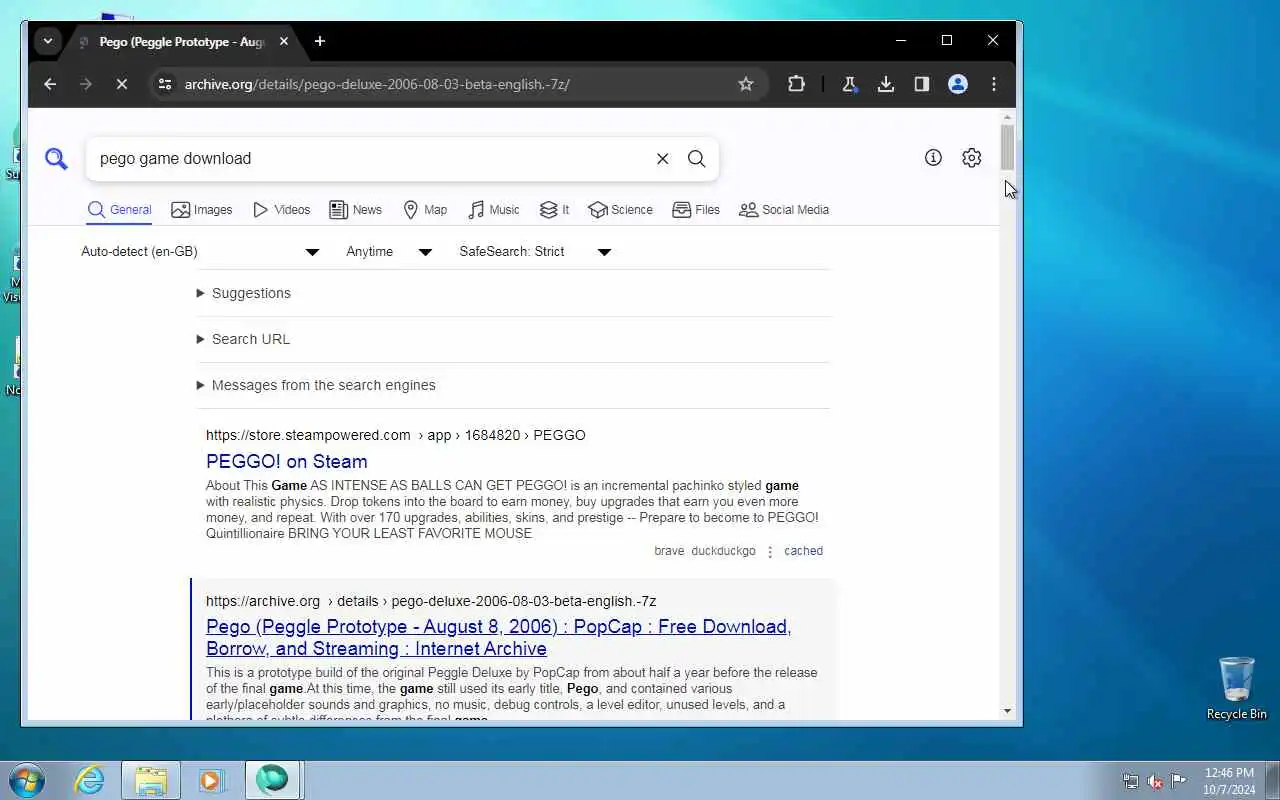The width and height of the screenshot is (1280, 800).
Task: Open the browser three-dot menu
Action: click(x=994, y=84)
